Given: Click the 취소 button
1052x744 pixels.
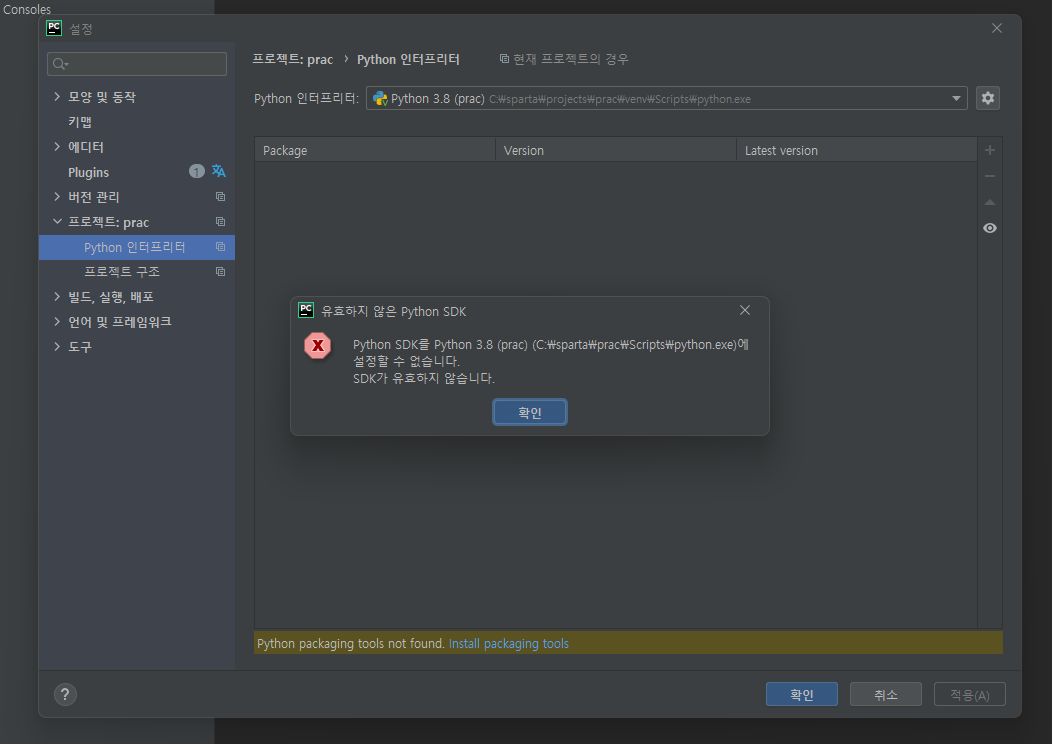Looking at the screenshot, I should pos(886,694).
